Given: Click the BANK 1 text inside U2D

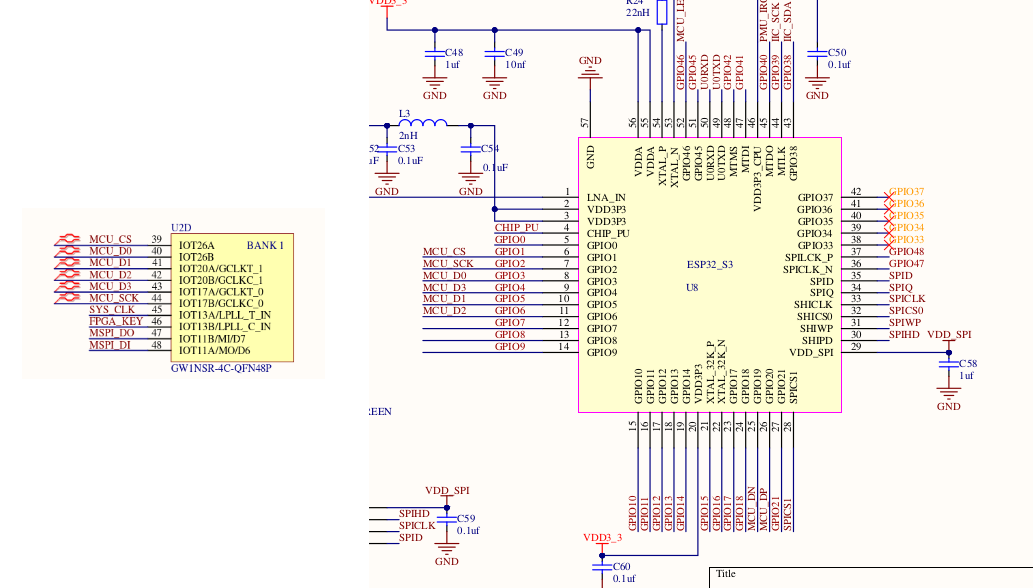Looking at the screenshot, I should tap(265, 245).
